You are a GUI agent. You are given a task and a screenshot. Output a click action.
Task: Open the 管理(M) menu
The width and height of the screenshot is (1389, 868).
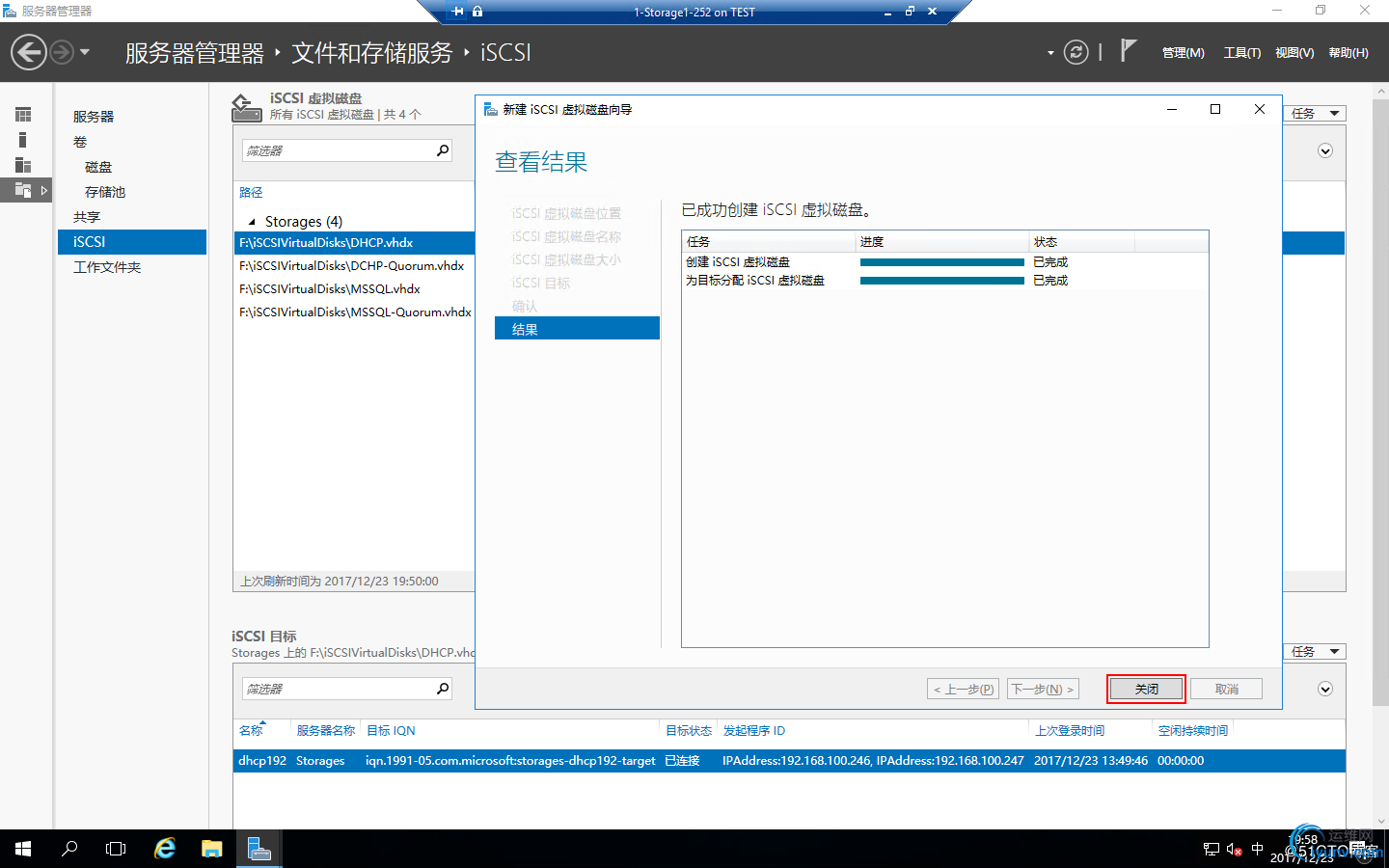pos(1183,53)
